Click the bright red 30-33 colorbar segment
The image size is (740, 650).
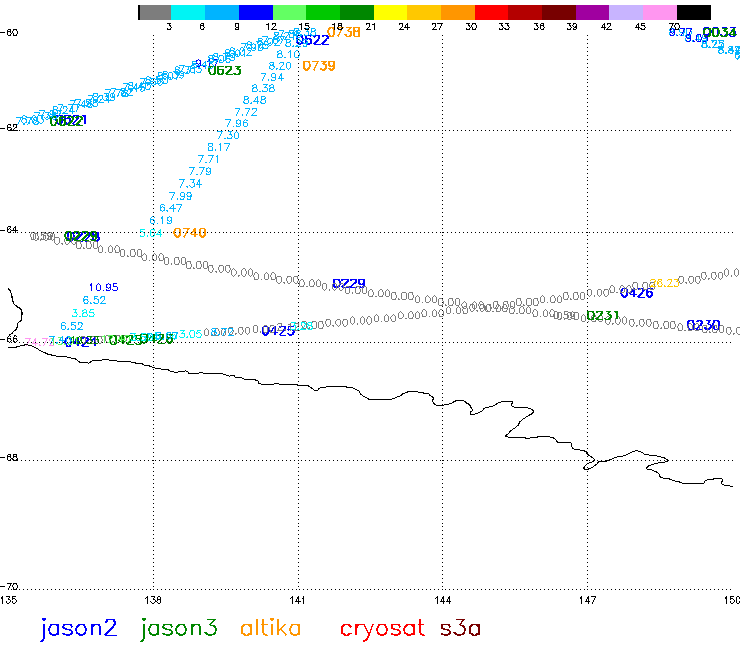point(491,12)
